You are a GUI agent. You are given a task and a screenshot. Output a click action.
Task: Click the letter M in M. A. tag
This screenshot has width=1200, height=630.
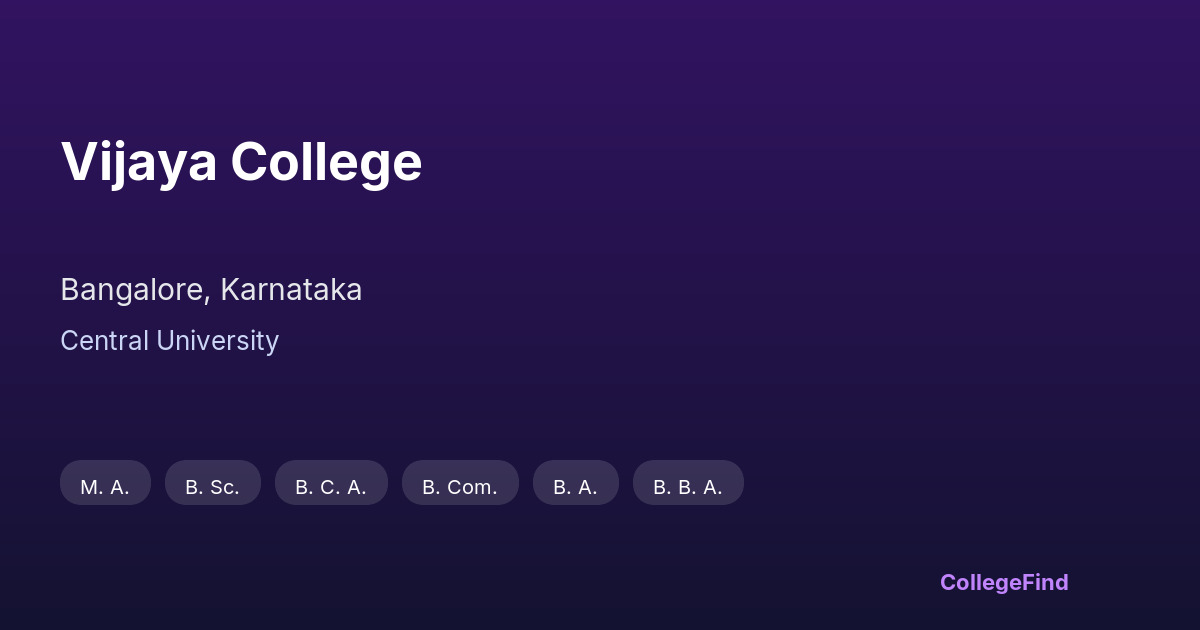[x=88, y=487]
